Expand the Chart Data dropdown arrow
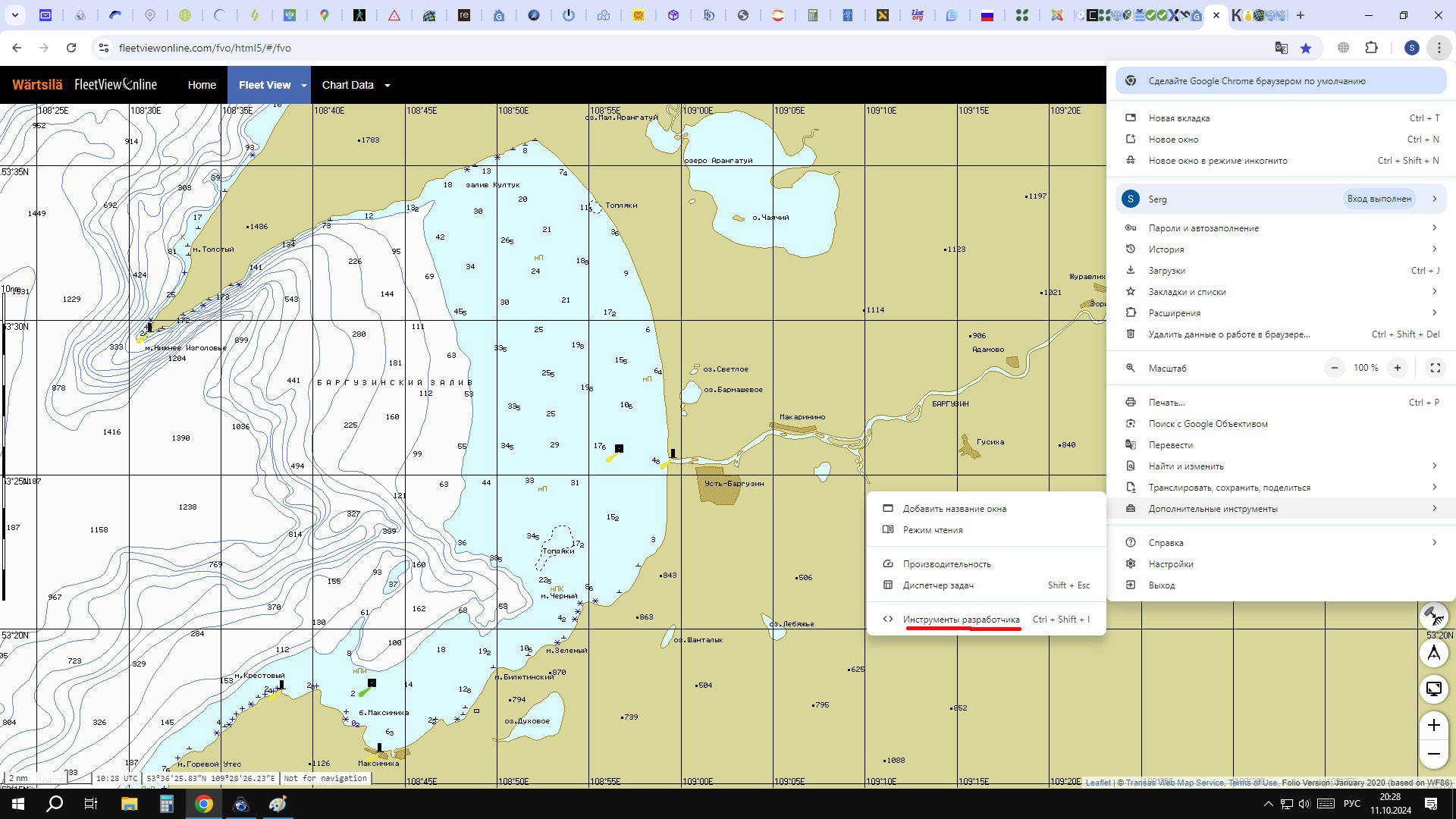This screenshot has width=1456, height=819. pos(388,85)
